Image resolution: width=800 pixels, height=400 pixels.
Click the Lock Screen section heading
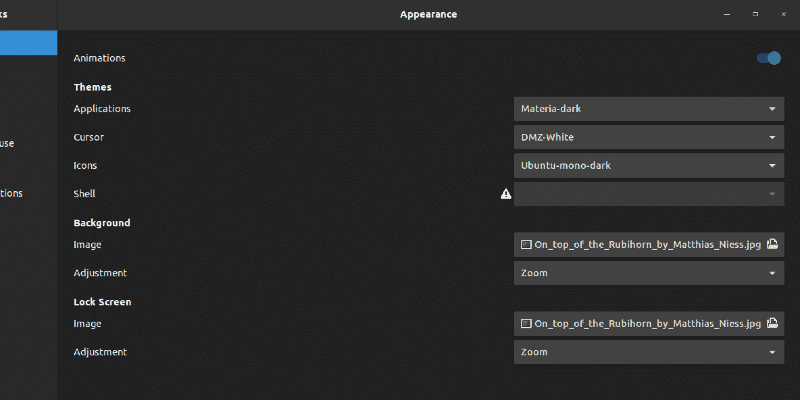[x=103, y=302]
